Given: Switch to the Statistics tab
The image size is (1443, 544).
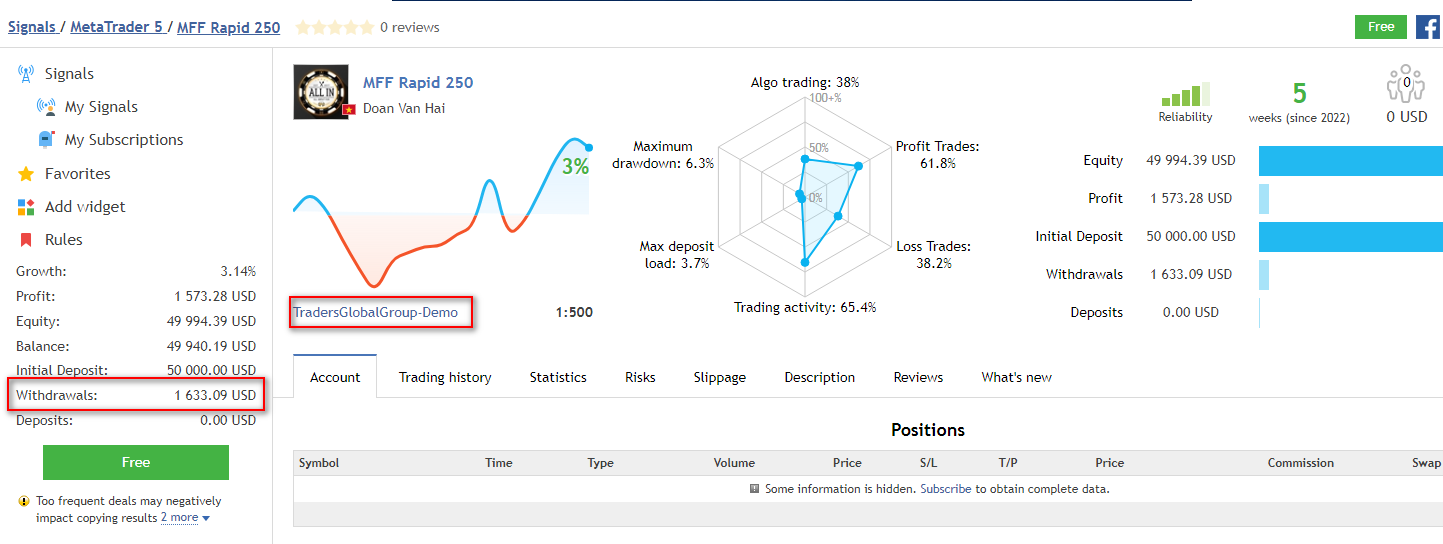Looking at the screenshot, I should [x=558, y=377].
